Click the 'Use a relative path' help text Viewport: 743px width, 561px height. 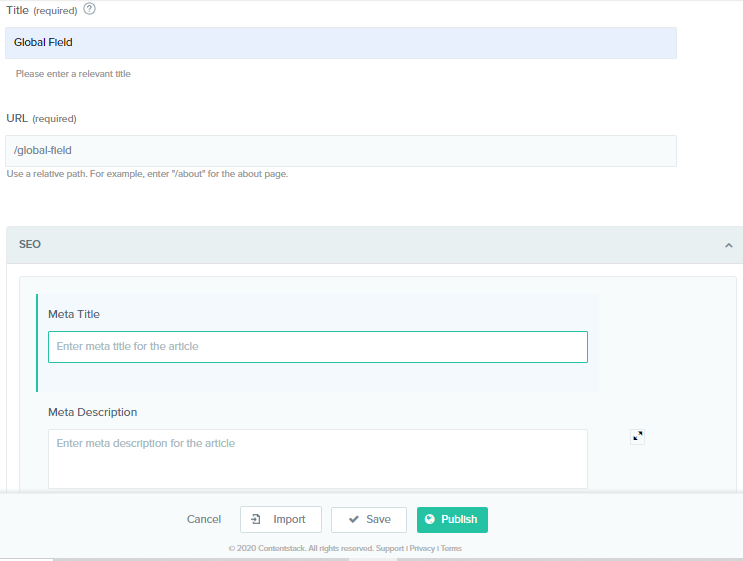pyautogui.click(x=147, y=174)
